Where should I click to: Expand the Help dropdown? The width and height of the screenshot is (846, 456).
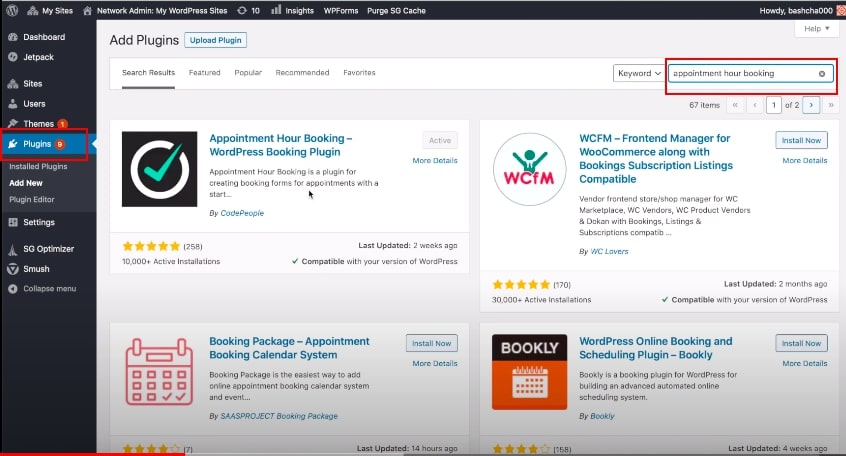pos(816,29)
